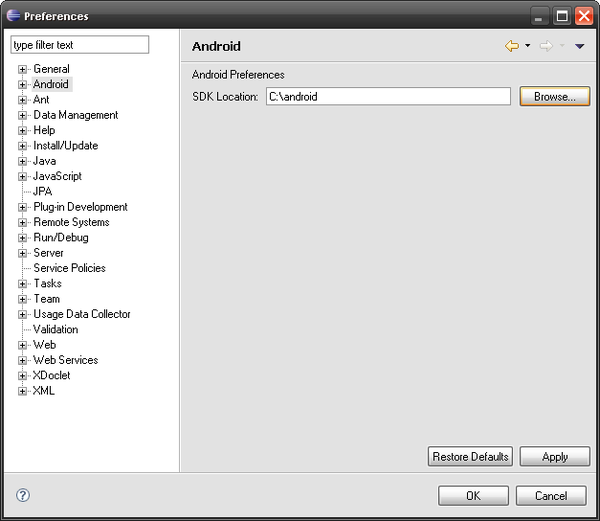This screenshot has width=600, height=521.
Task: Select the Install/Update category
Action: pos(65,145)
